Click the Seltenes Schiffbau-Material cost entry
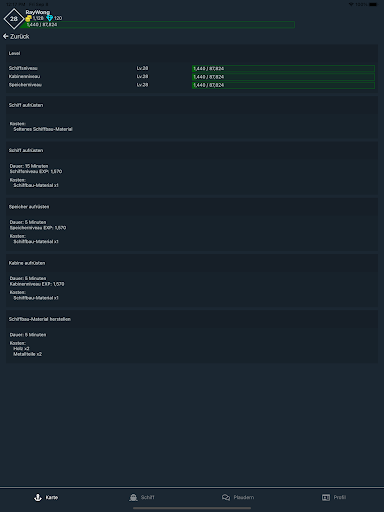Screen dimensions: 384x512 pos(43,129)
